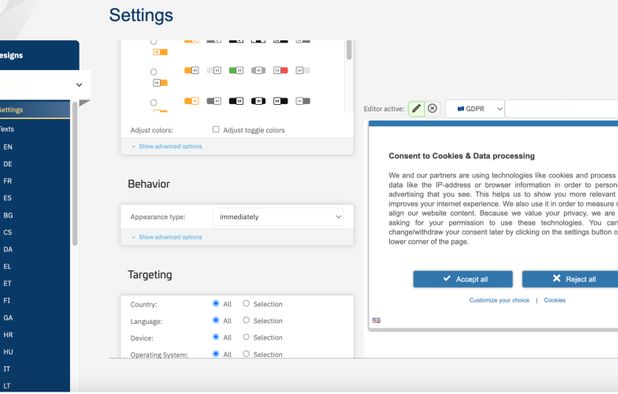Open the GDPR region dropdown
The image size is (618, 394).
pyautogui.click(x=475, y=109)
